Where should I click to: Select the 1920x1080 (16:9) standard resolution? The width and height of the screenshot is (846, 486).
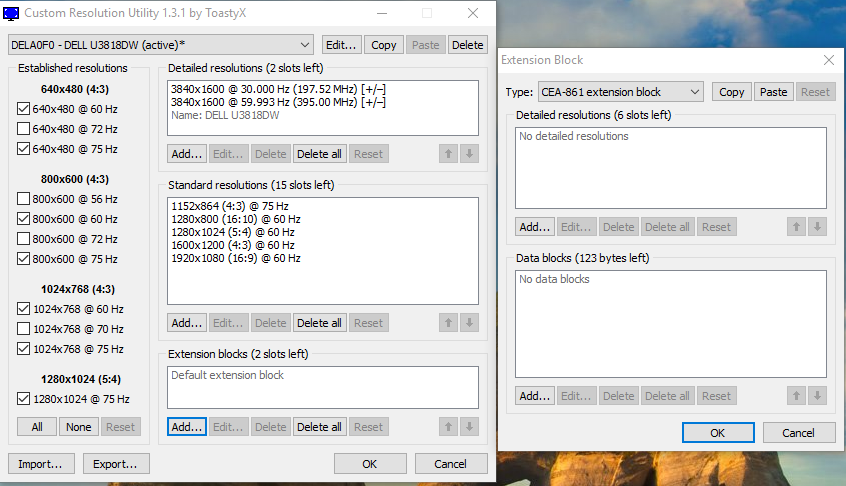(236, 258)
